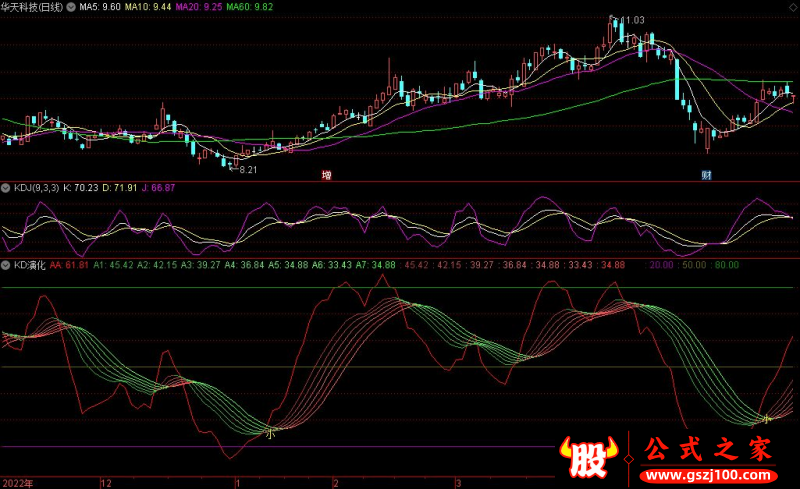
Task: Click the red 增 event marker
Action: pos(326,175)
